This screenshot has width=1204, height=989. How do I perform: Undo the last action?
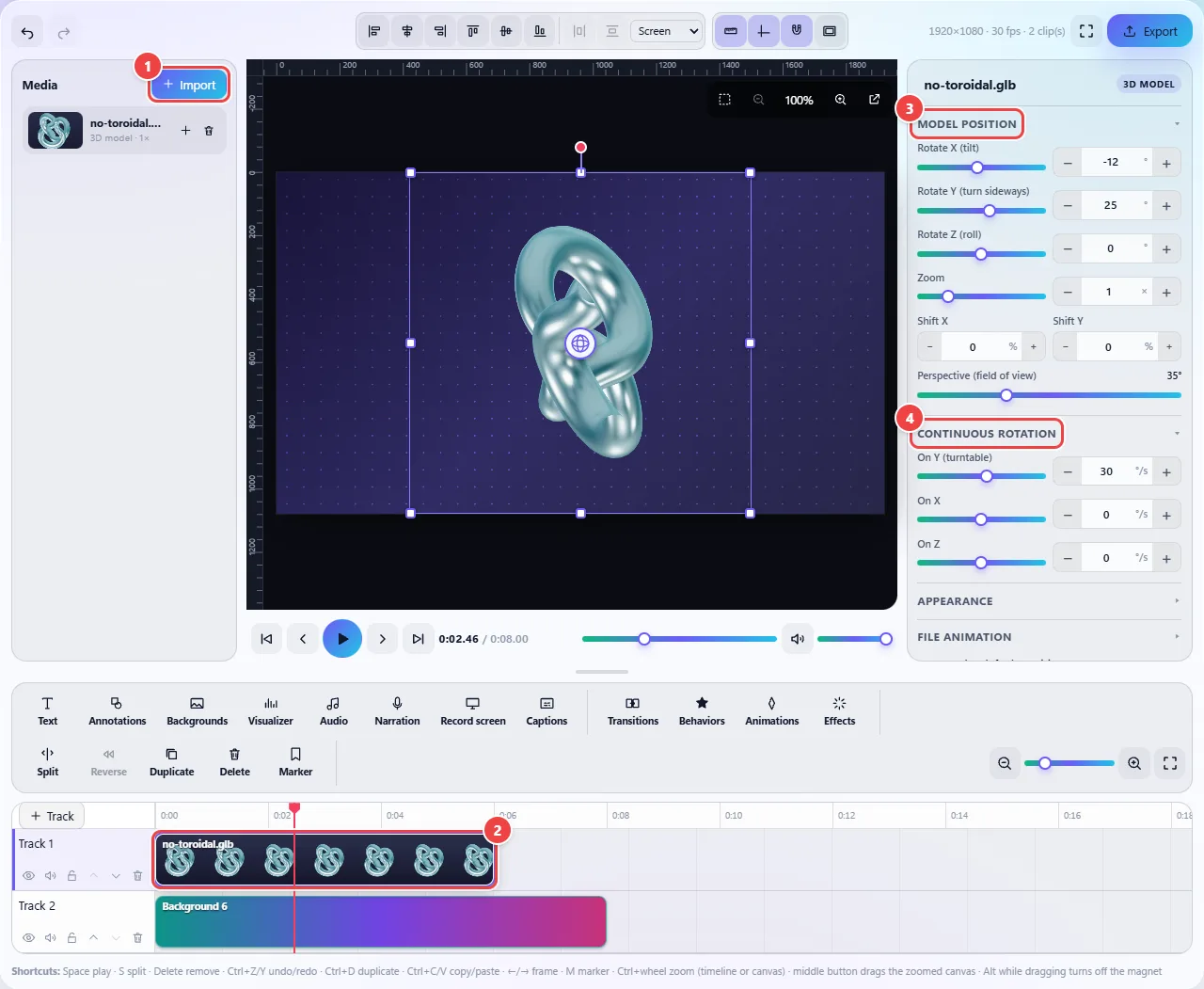coord(27,33)
